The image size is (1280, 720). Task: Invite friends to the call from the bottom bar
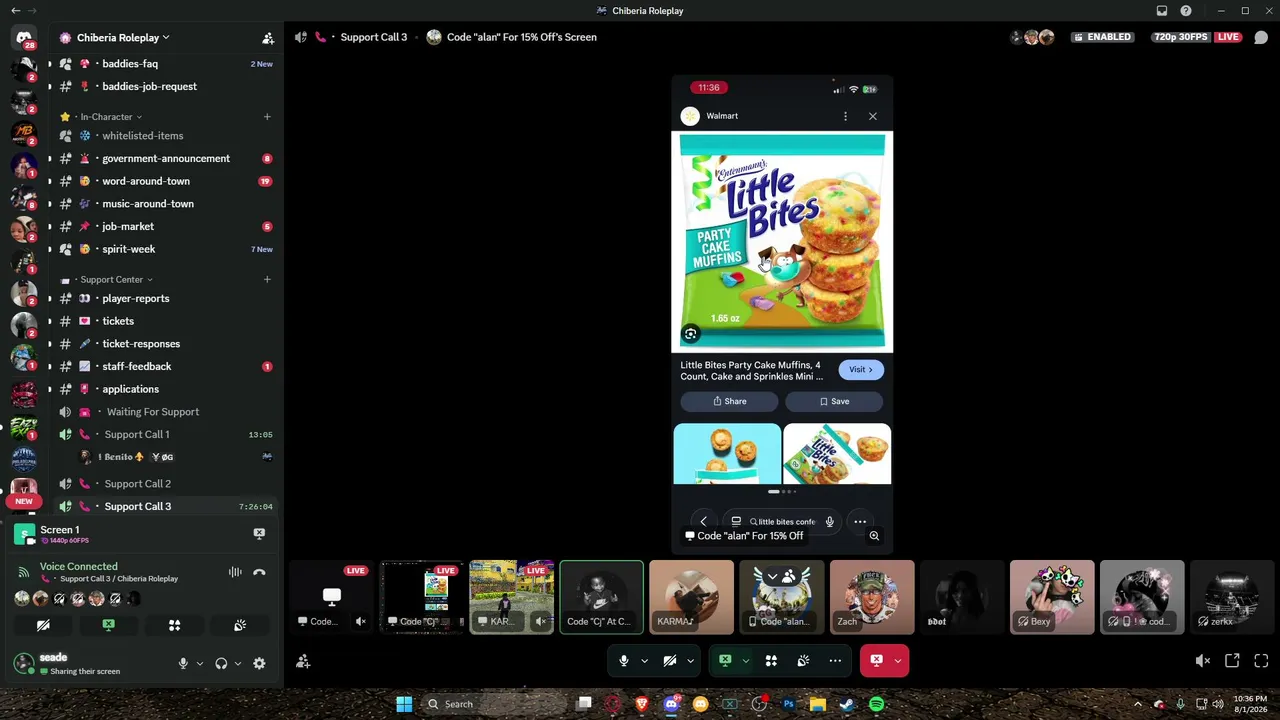click(303, 661)
